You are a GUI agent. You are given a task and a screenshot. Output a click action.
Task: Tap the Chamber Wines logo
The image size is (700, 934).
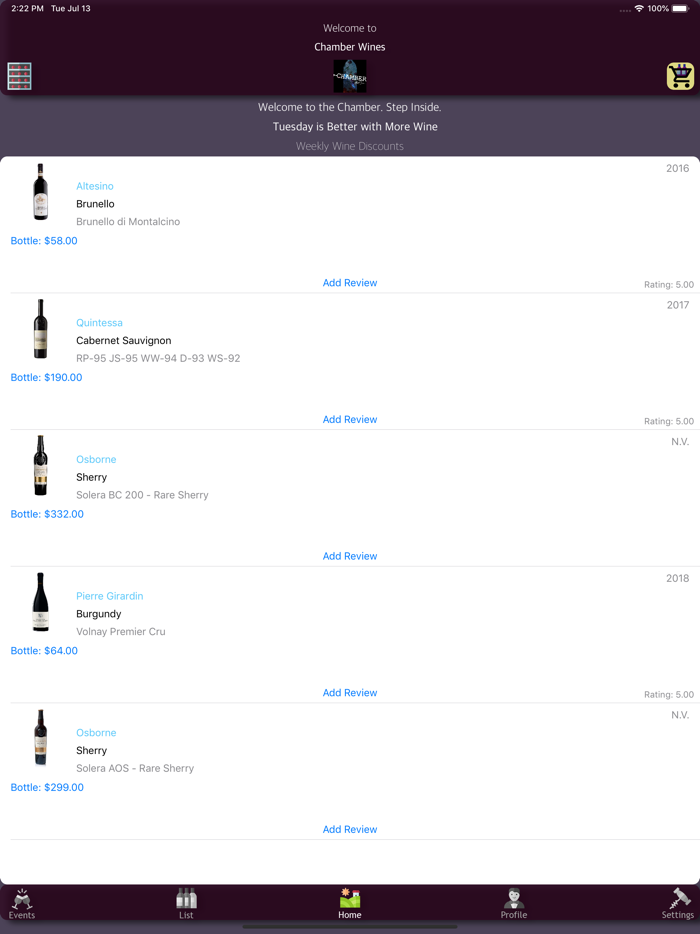click(x=349, y=75)
